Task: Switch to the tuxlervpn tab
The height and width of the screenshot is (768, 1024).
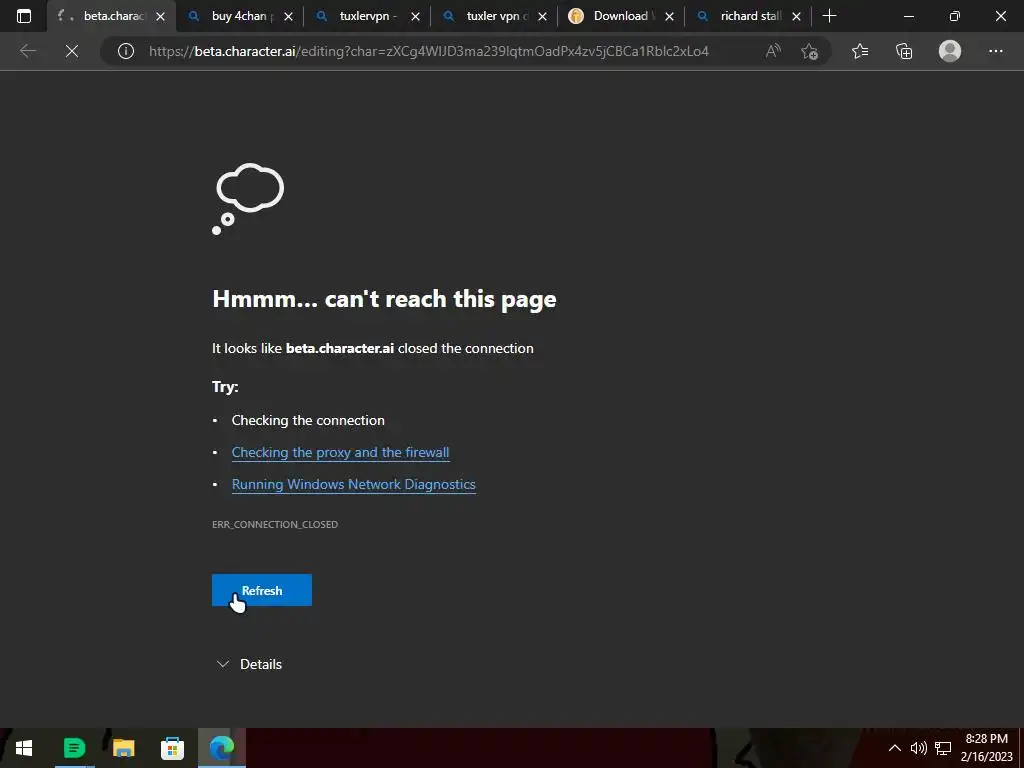Action: point(366,16)
